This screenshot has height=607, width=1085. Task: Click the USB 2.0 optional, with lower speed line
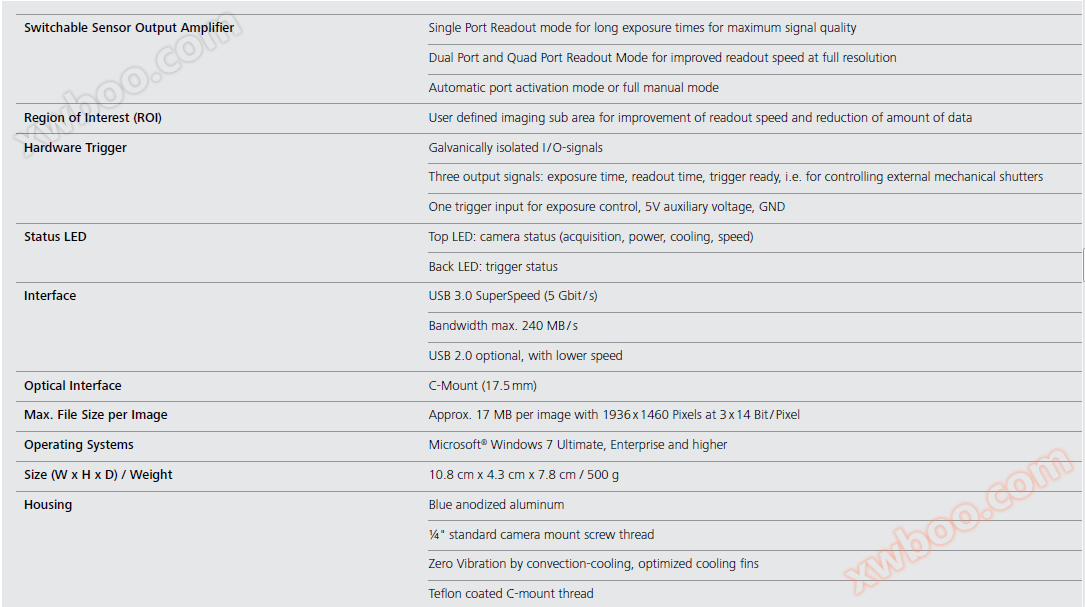click(525, 356)
